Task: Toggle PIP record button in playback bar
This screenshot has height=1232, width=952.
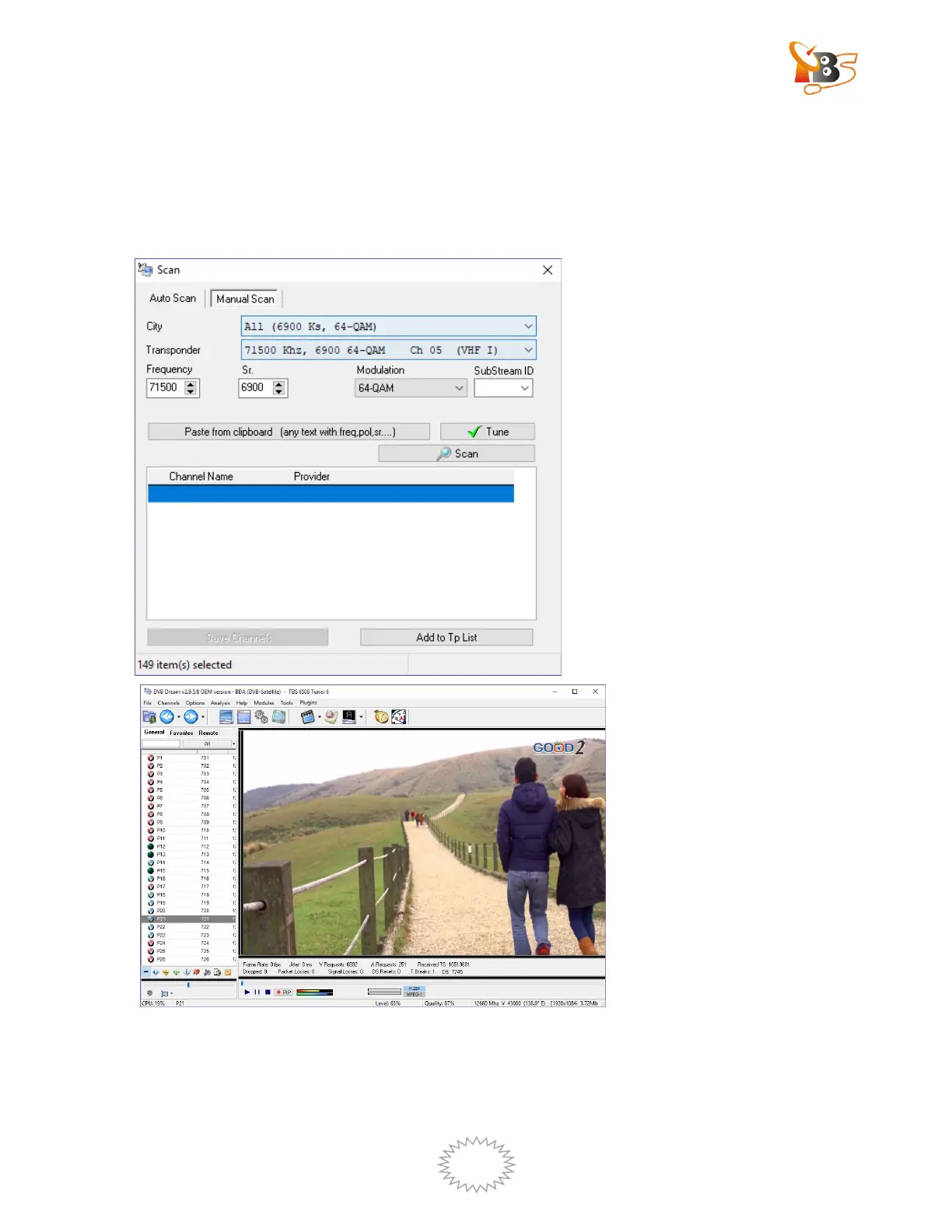Action: 284,992
